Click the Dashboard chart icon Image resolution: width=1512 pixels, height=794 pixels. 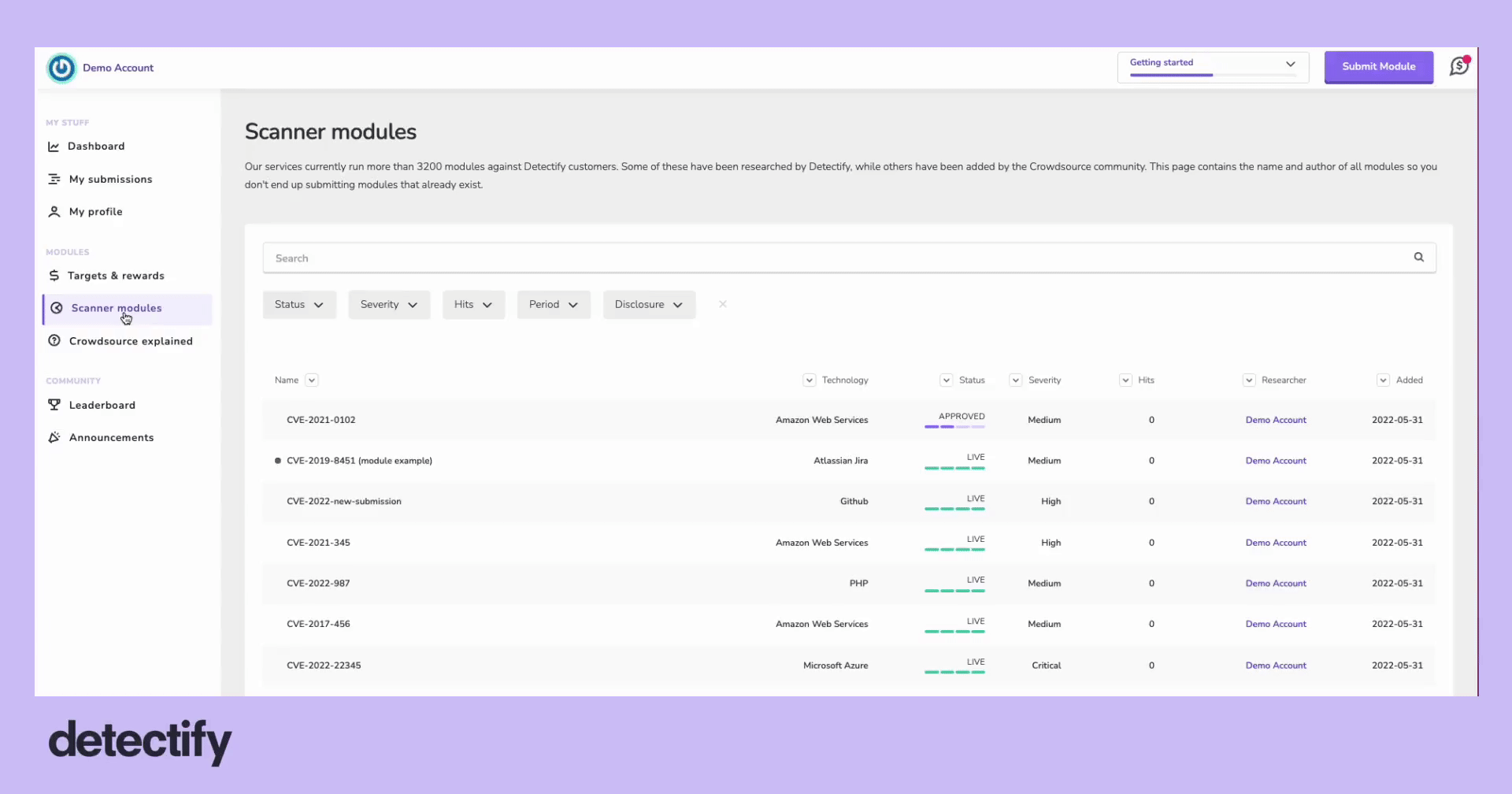click(x=54, y=147)
